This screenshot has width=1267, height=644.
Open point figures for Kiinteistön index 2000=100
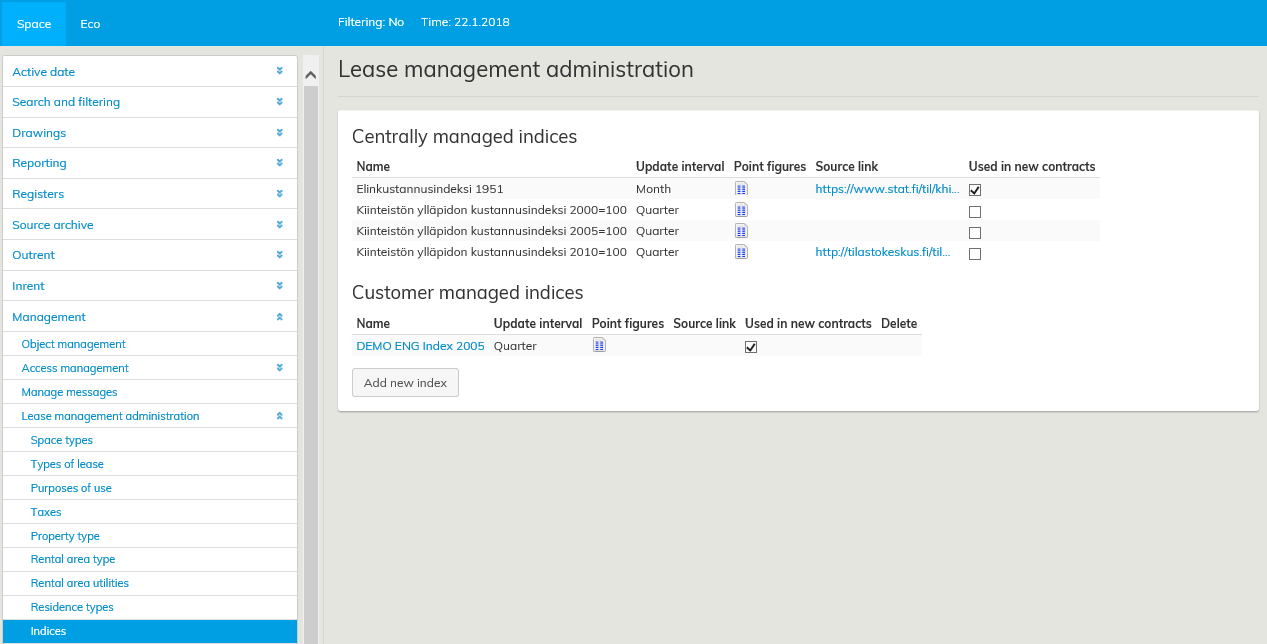tap(741, 210)
